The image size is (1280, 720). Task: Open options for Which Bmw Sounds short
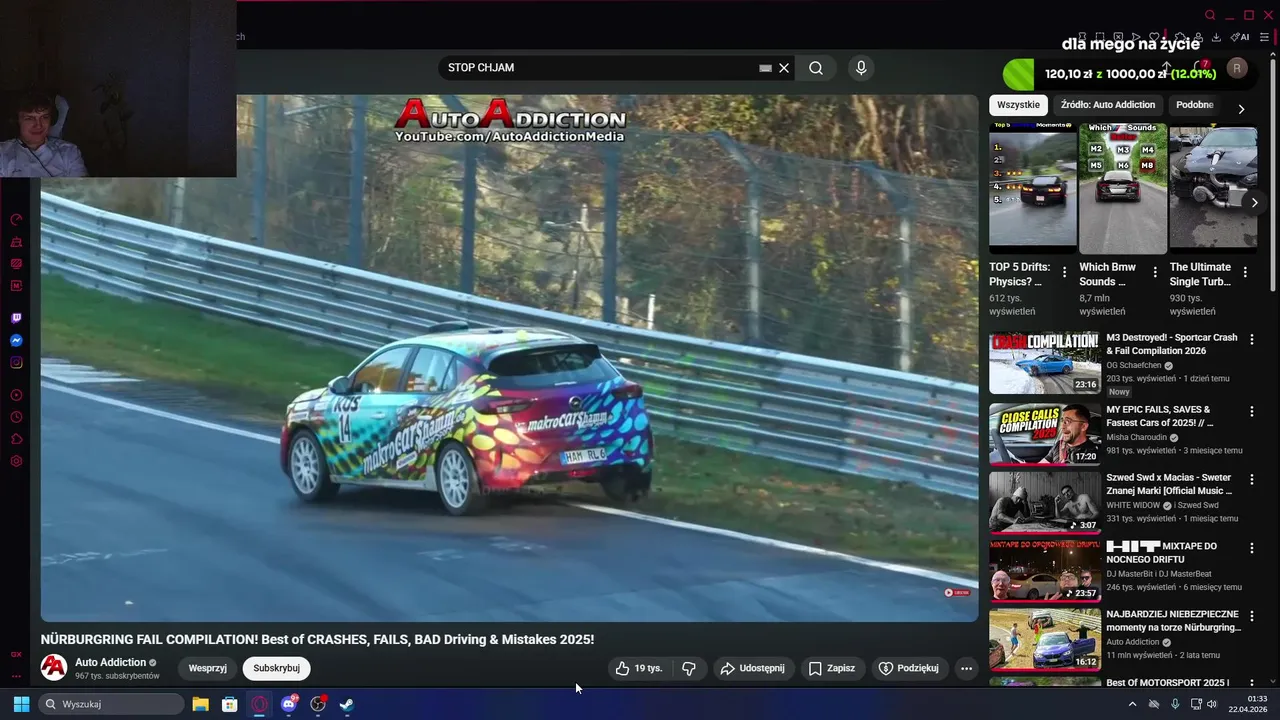[x=1155, y=272]
